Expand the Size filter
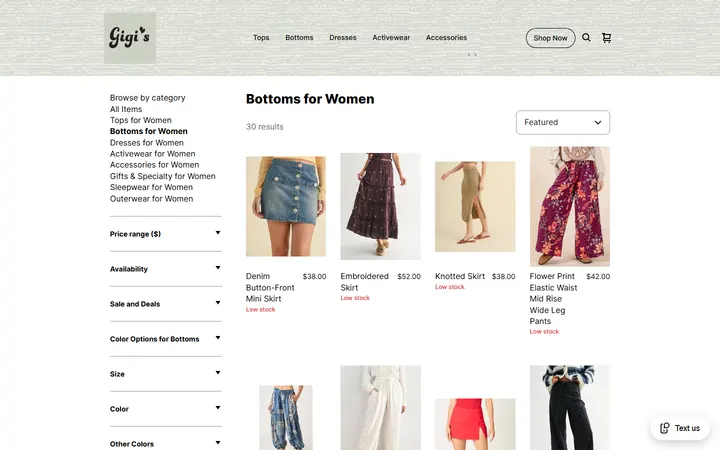The image size is (720, 450). [x=165, y=374]
